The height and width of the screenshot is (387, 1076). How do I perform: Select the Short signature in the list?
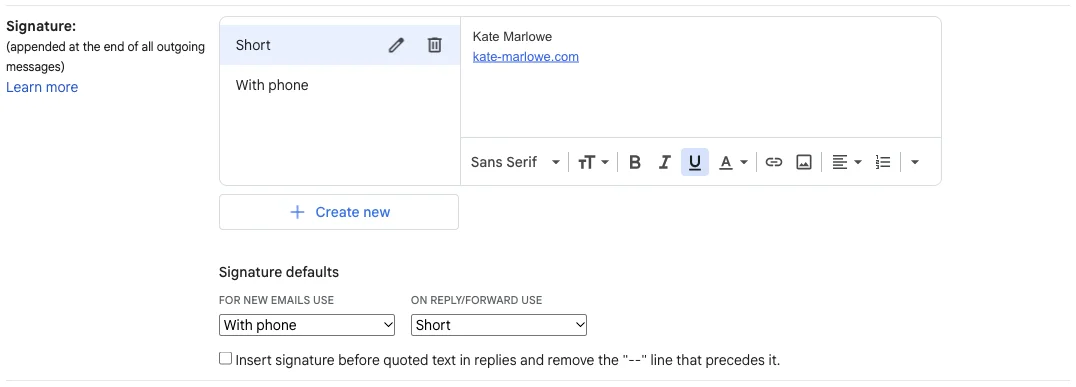[x=340, y=45]
